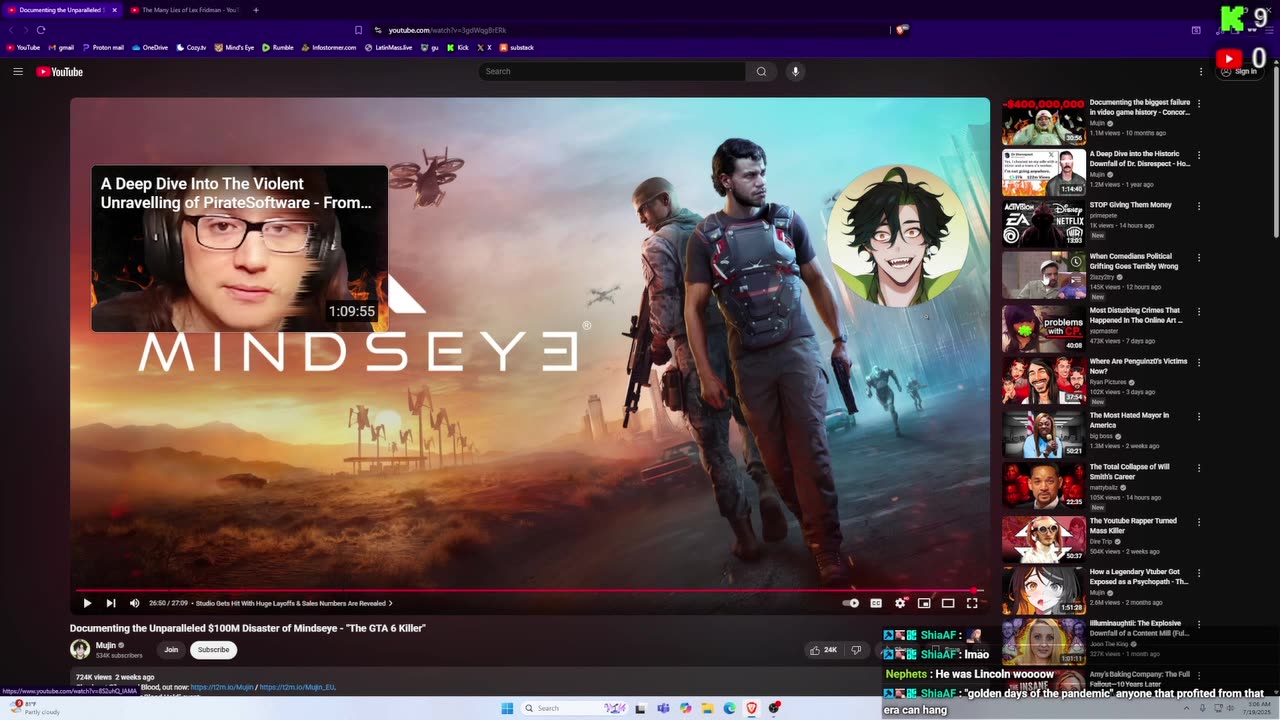Open the gmail bookmark
Viewport: 1280px width, 720px height.
pyautogui.click(x=60, y=47)
